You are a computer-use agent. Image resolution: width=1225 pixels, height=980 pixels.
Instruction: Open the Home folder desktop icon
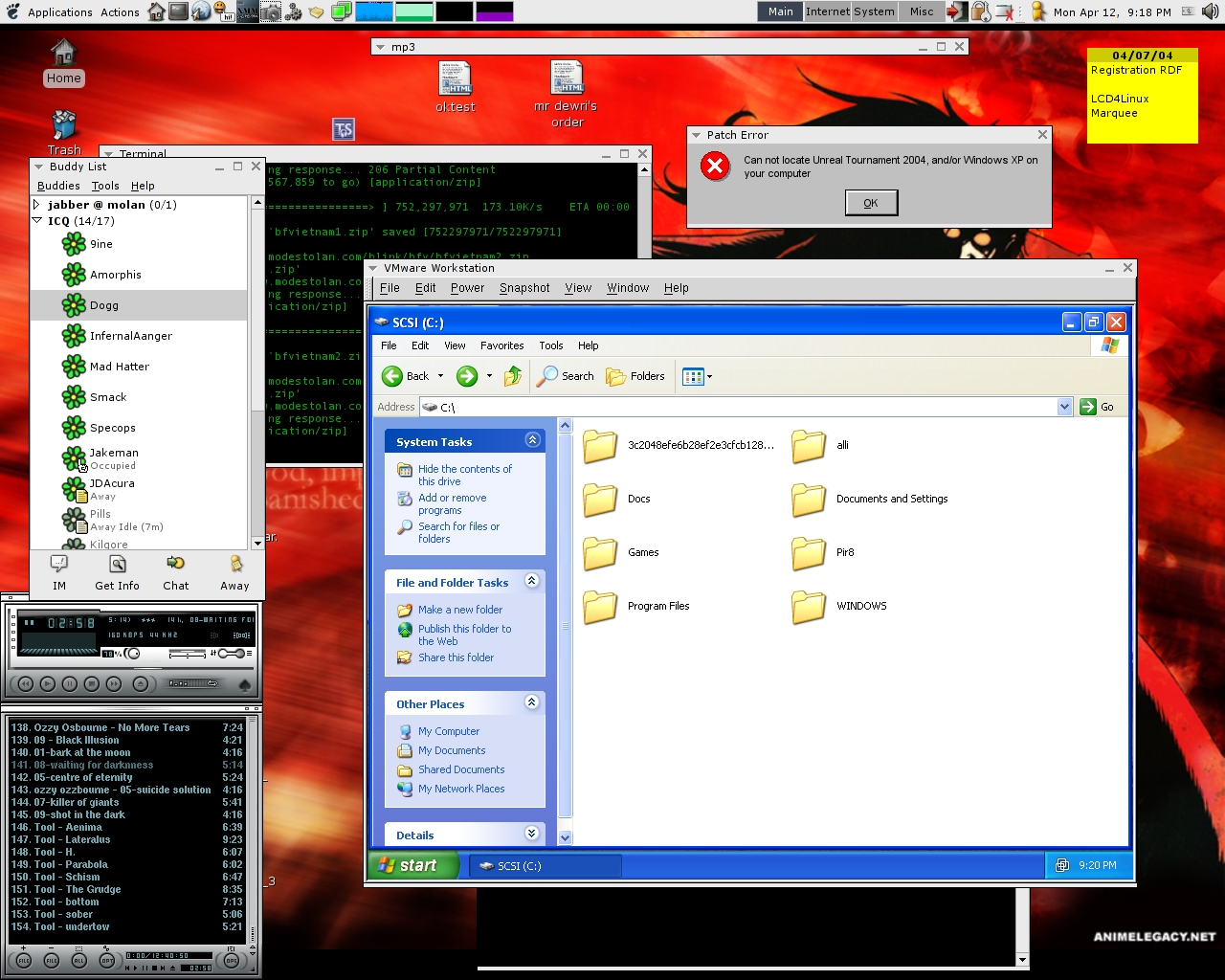point(63,62)
